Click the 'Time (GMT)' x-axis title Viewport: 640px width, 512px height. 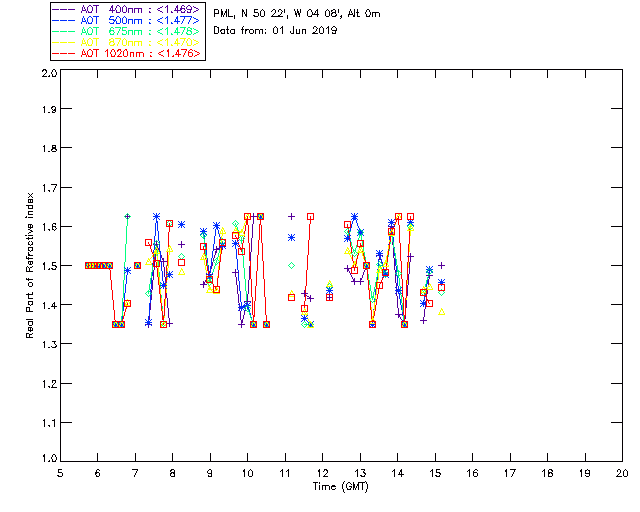pyautogui.click(x=341, y=487)
